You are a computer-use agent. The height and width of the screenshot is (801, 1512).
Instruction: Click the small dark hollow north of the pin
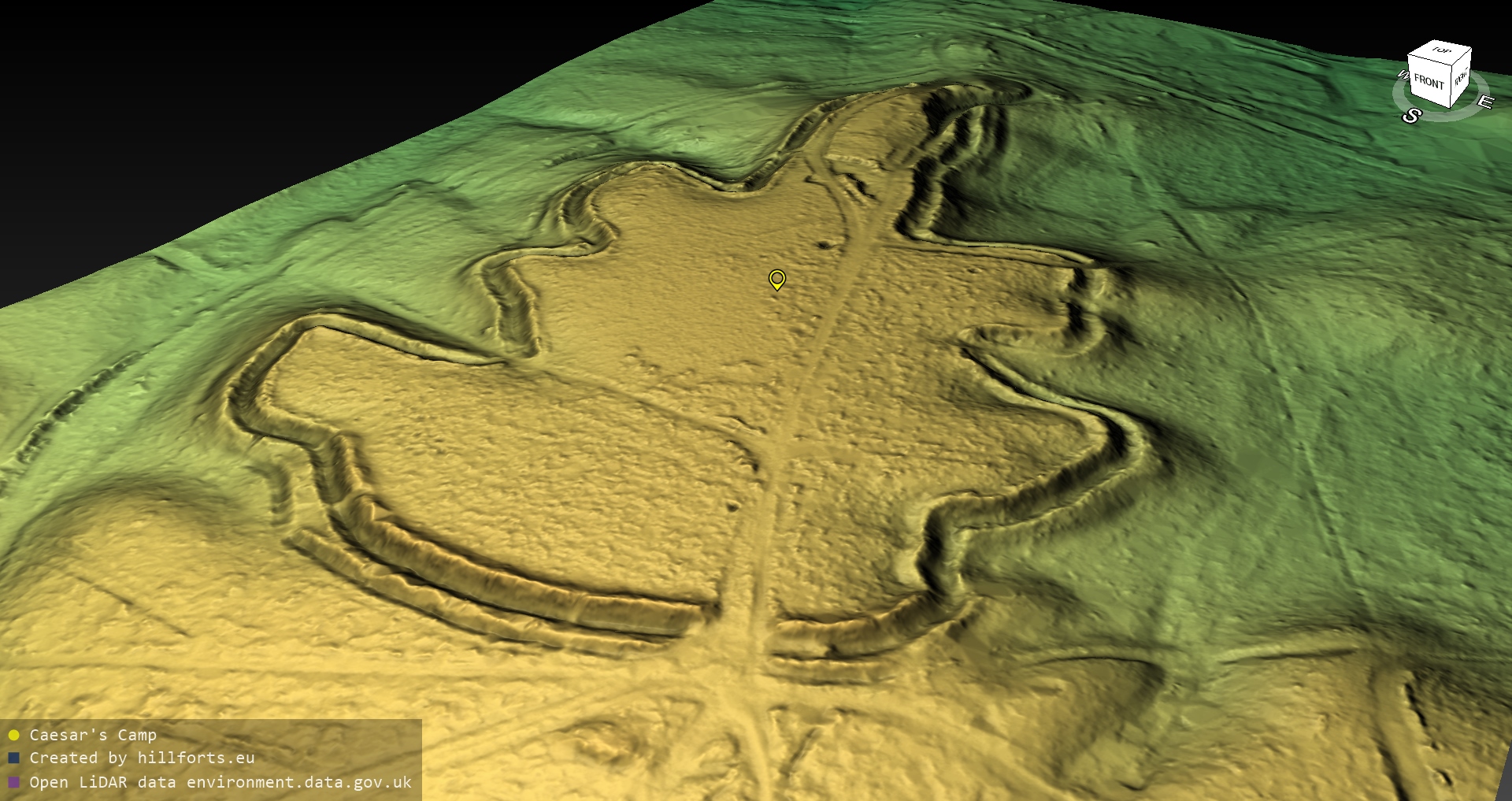tap(825, 244)
